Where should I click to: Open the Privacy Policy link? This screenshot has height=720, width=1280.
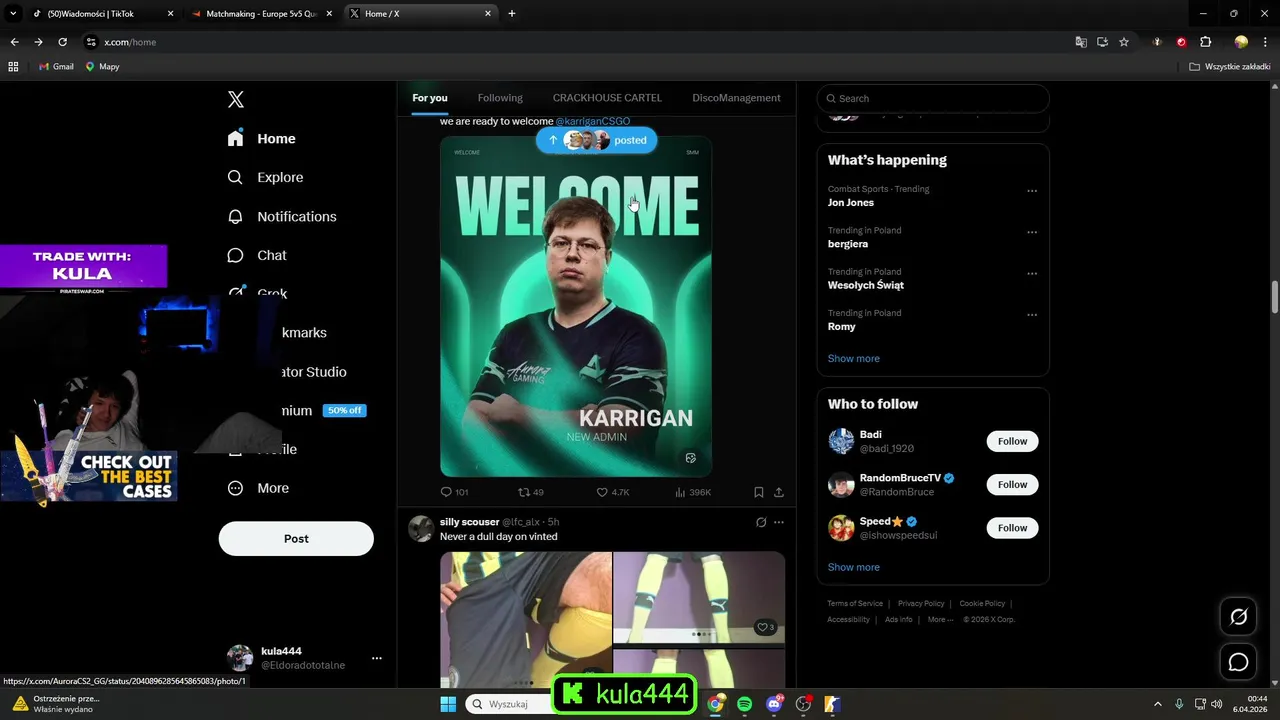pos(921,603)
